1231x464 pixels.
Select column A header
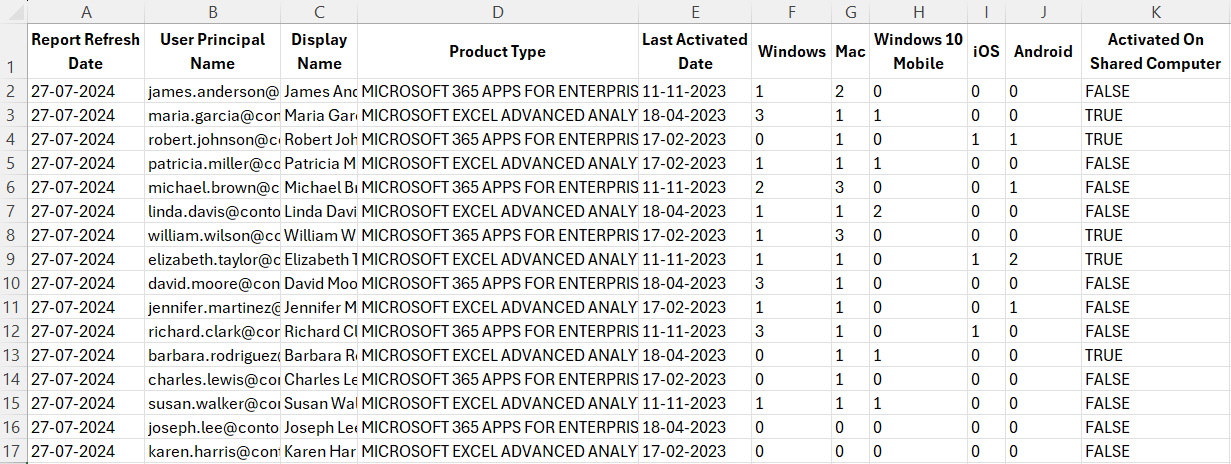coord(86,11)
